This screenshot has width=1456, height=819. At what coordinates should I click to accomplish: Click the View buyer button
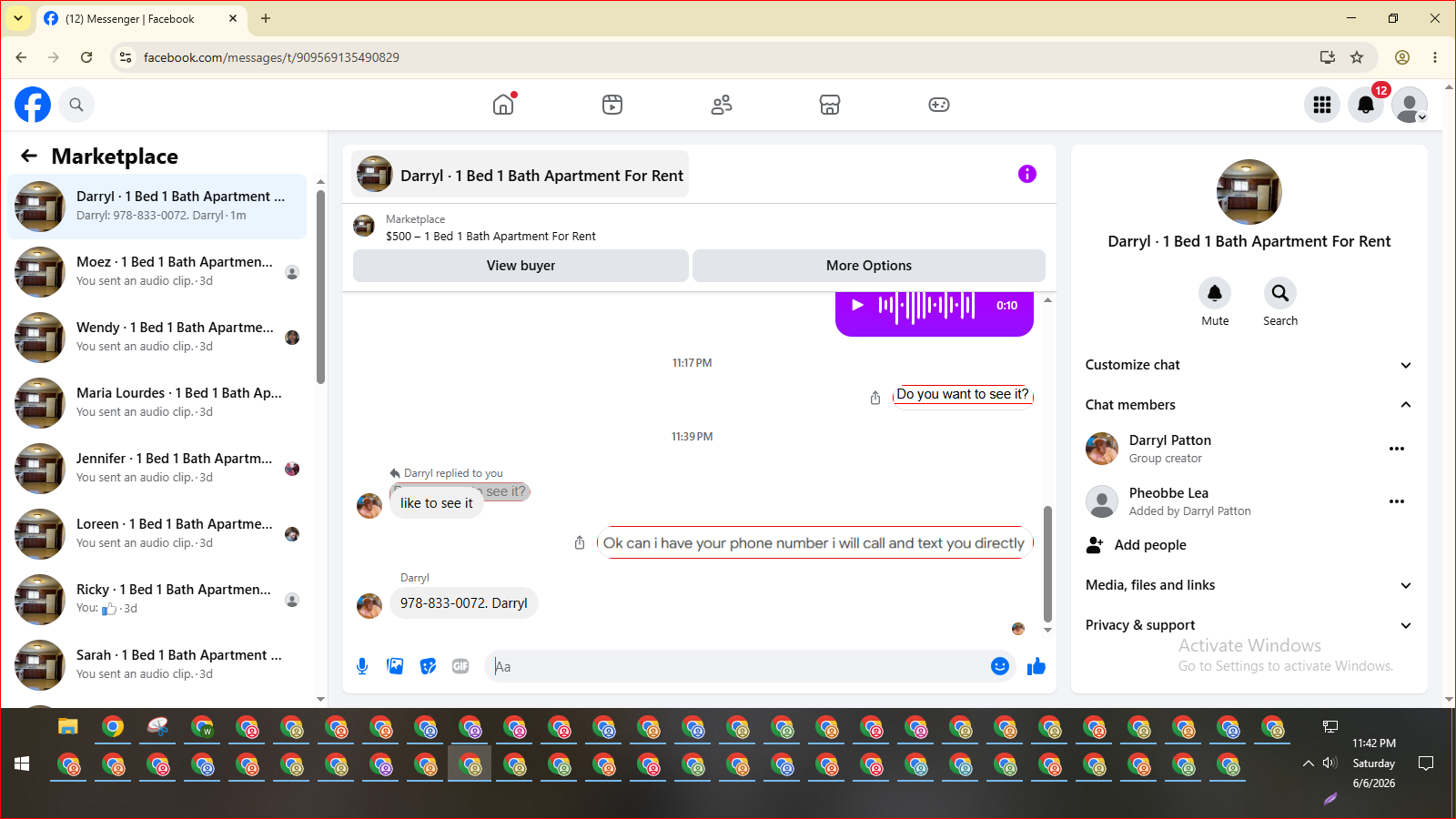click(521, 266)
